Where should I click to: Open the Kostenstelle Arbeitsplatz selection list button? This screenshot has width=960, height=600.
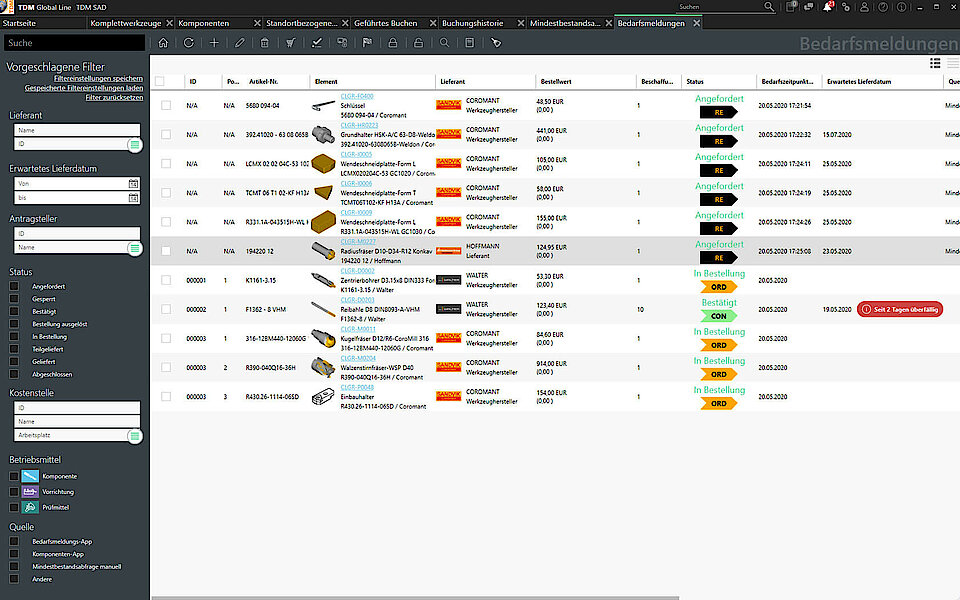pyautogui.click(x=135, y=436)
